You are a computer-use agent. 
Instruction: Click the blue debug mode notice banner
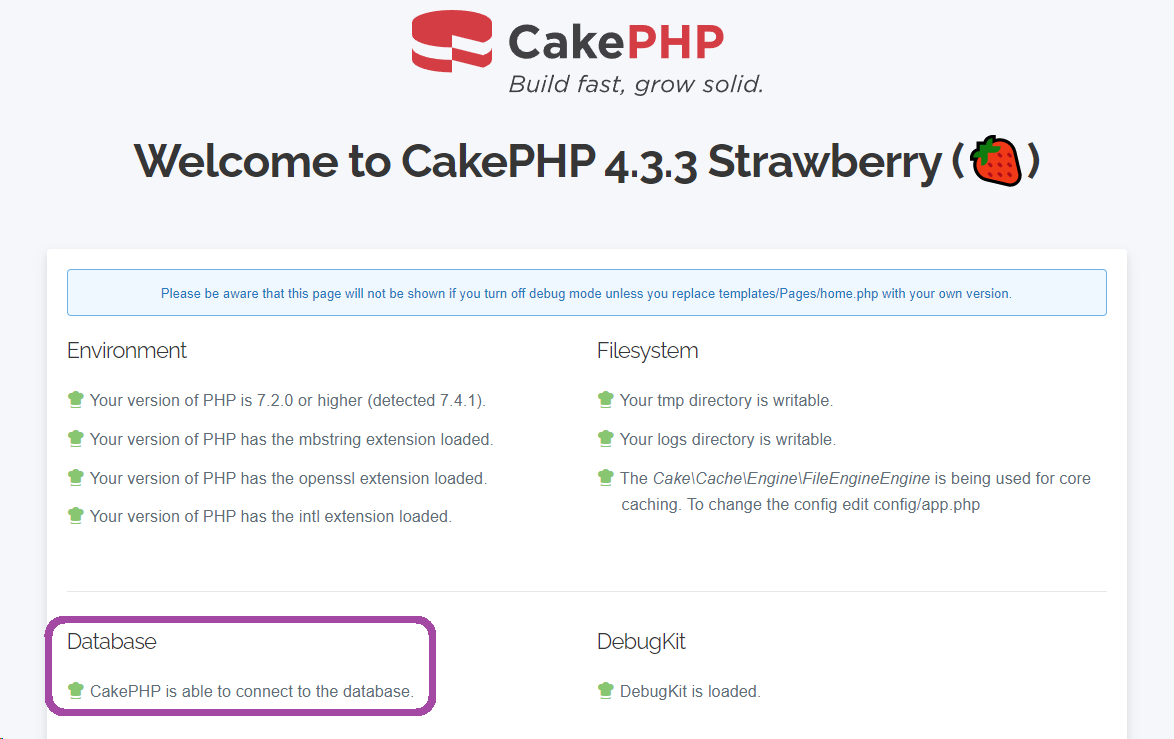[586, 293]
